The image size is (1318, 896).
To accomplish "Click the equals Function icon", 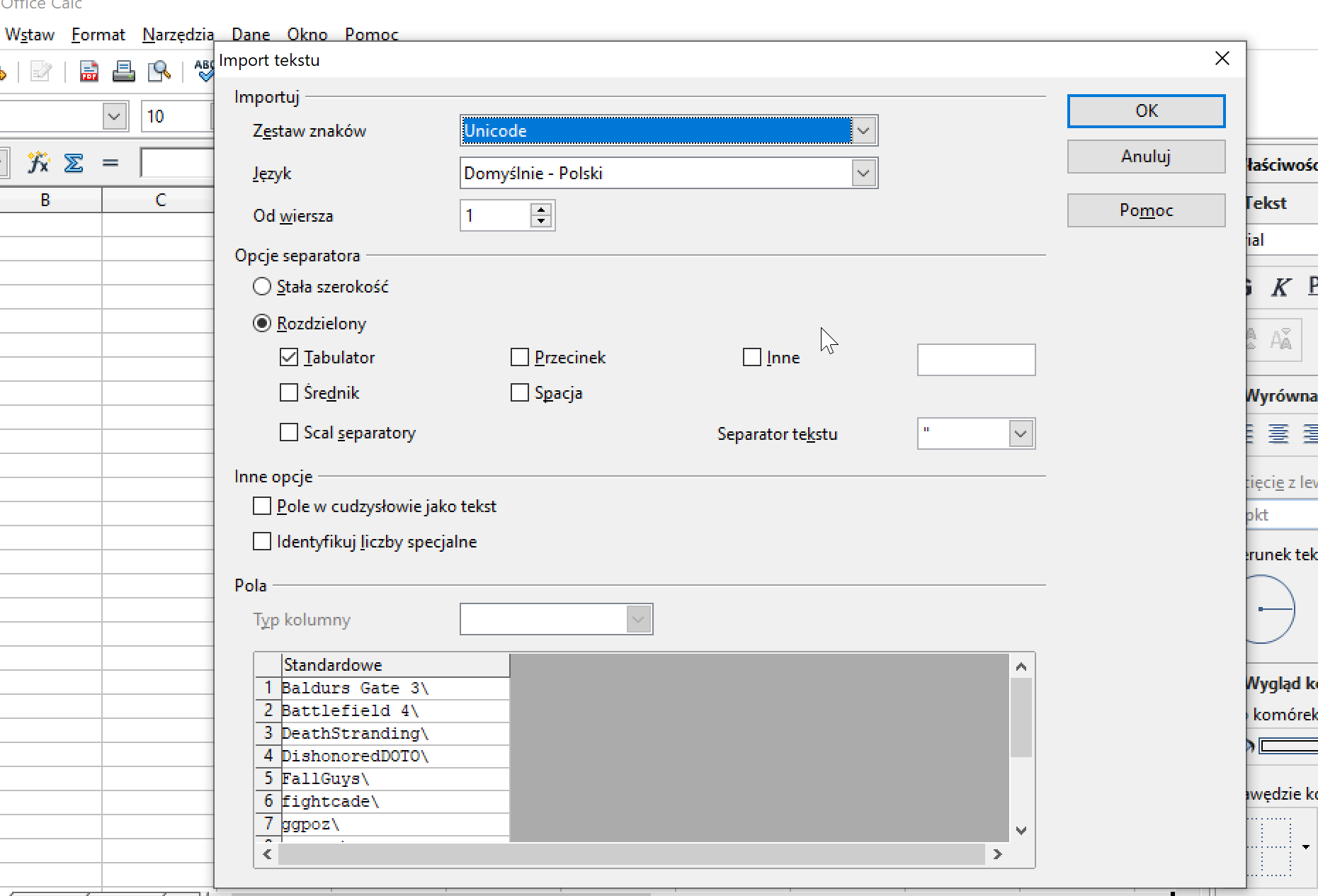I will [110, 163].
